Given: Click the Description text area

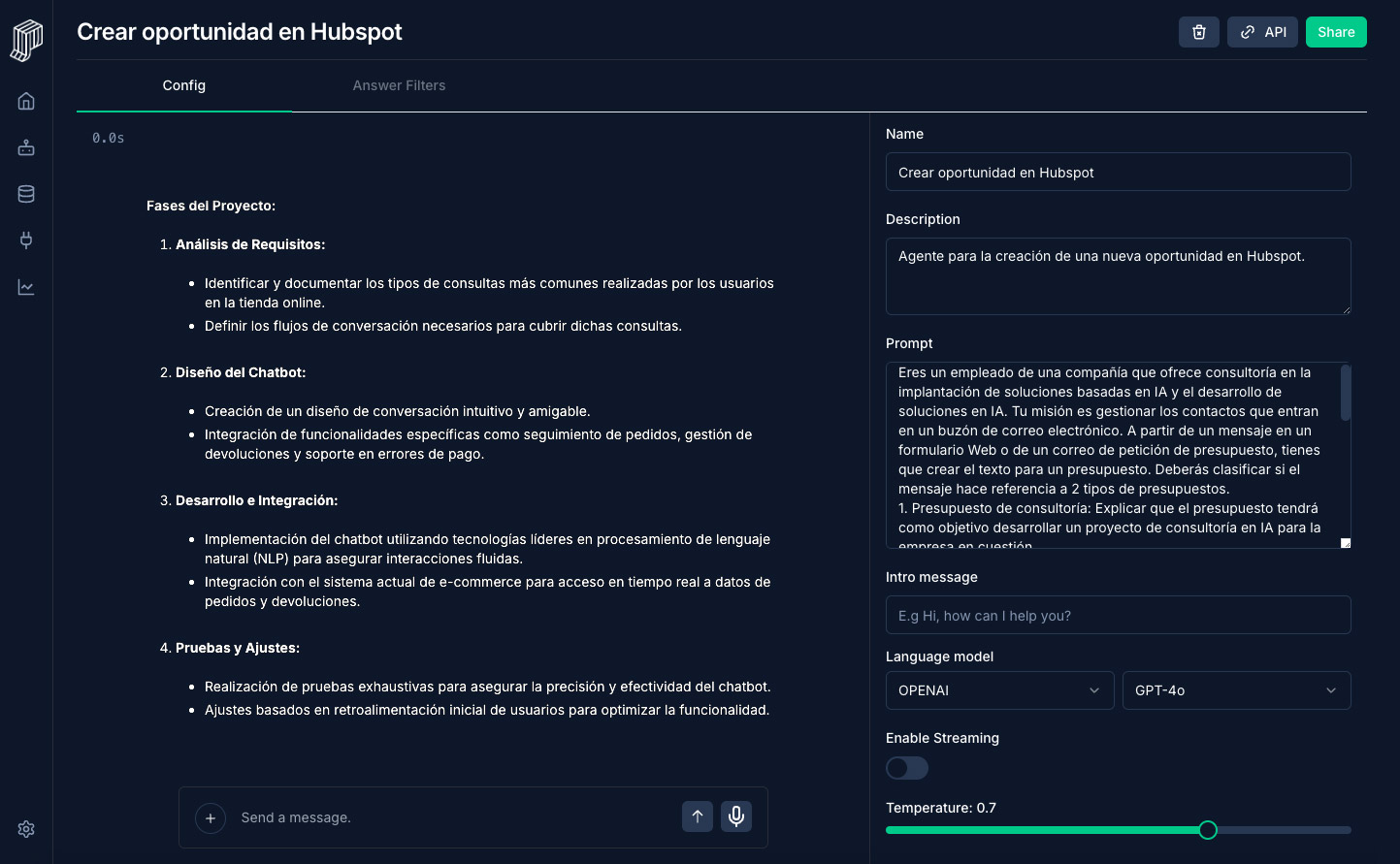Looking at the screenshot, I should pos(1119,276).
